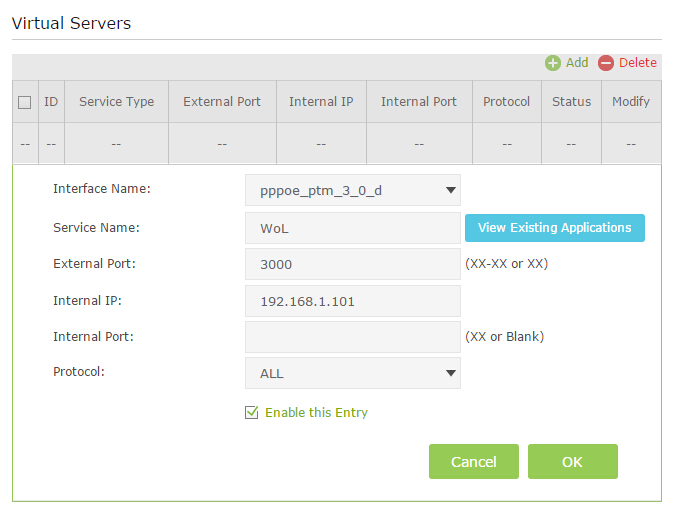
Task: Focus the Service Name field containing WoL
Action: click(x=353, y=228)
